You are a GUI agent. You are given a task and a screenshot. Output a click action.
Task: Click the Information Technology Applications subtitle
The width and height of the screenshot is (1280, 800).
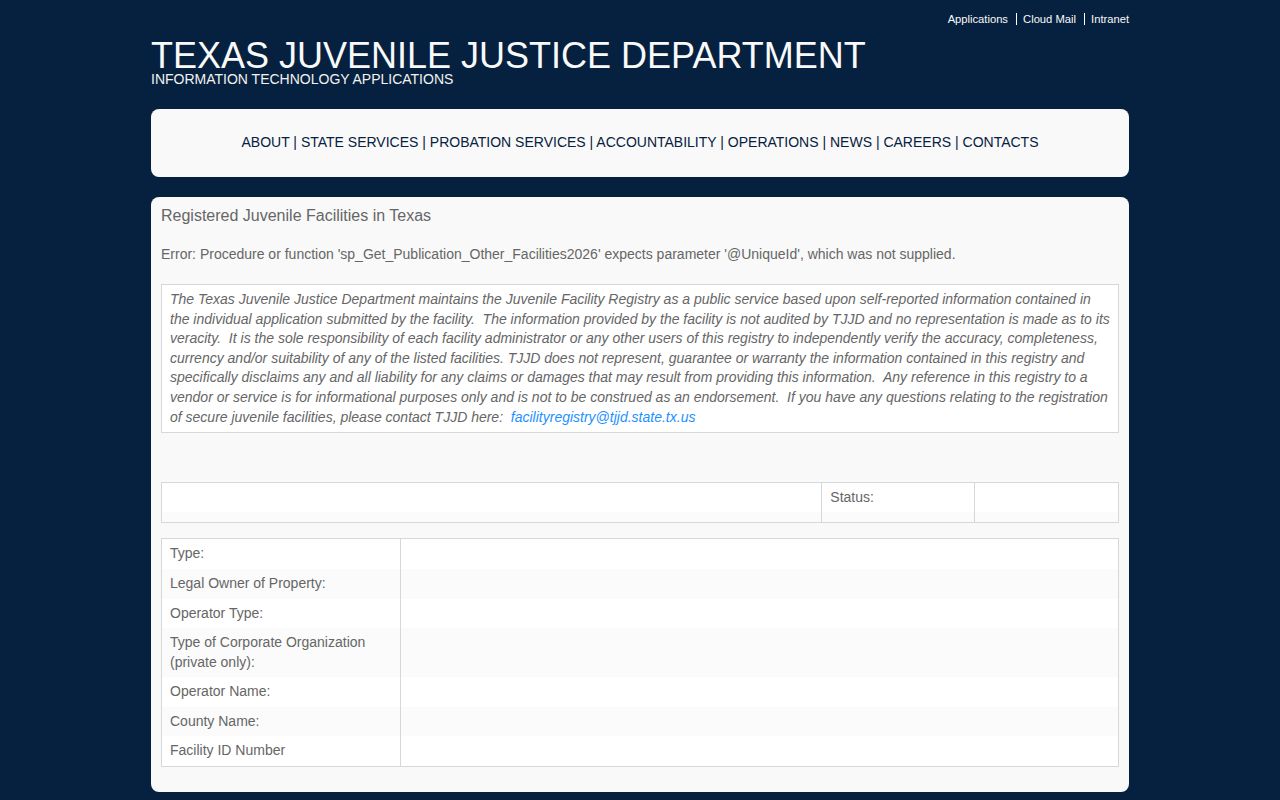click(302, 79)
